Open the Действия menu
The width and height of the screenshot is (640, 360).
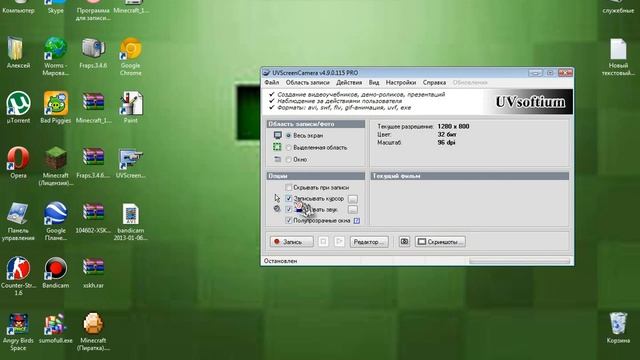[349, 82]
